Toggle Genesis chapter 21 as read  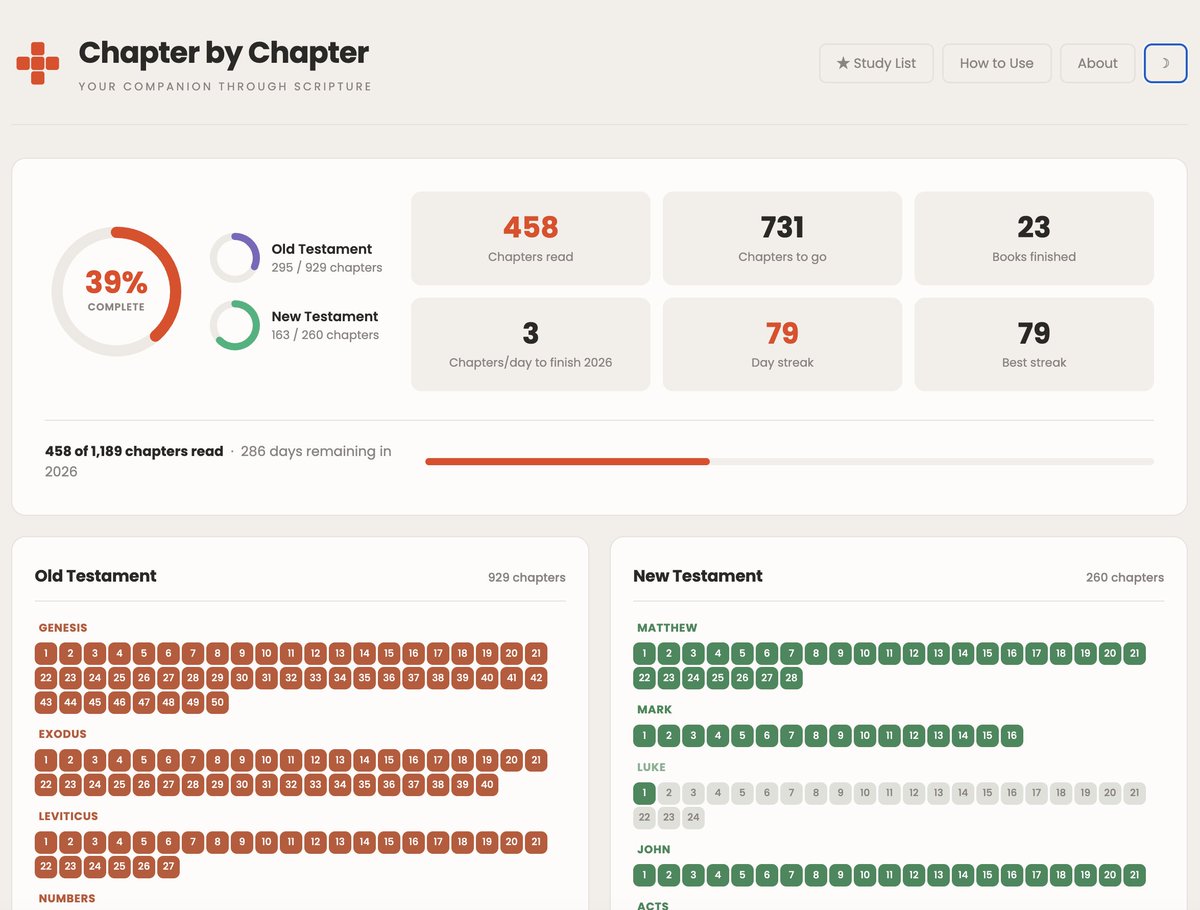(536, 654)
